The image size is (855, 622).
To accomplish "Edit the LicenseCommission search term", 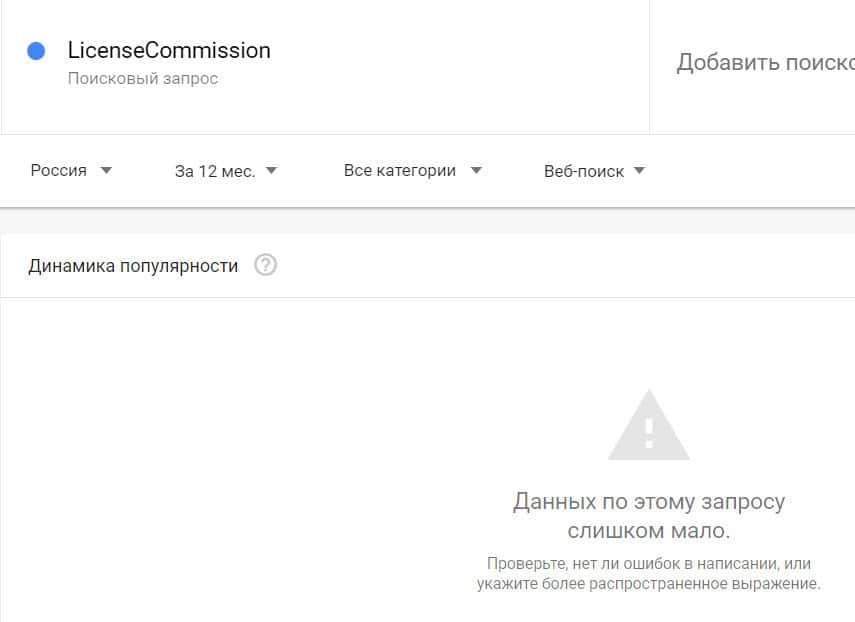I will click(169, 51).
